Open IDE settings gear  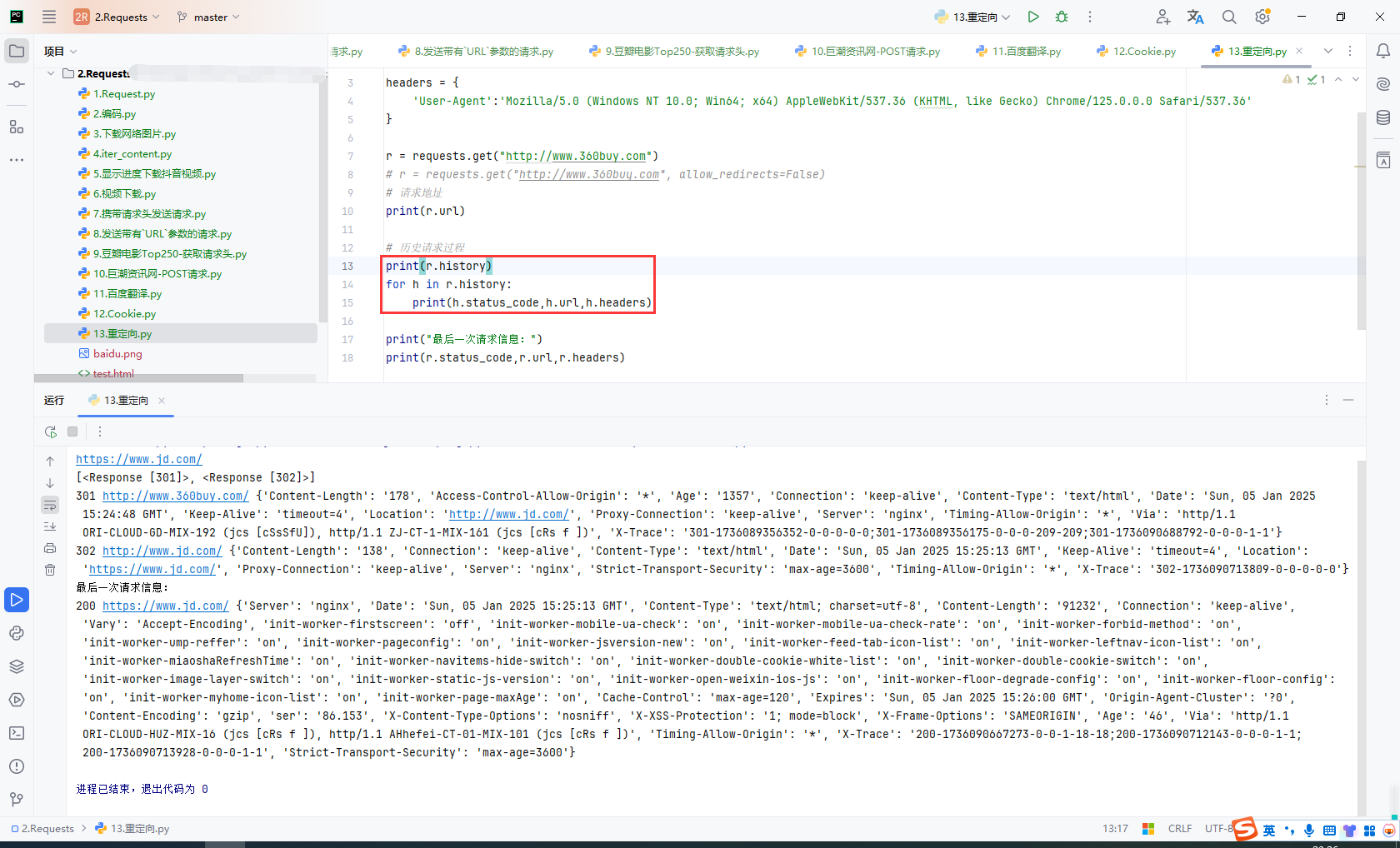point(1262,17)
